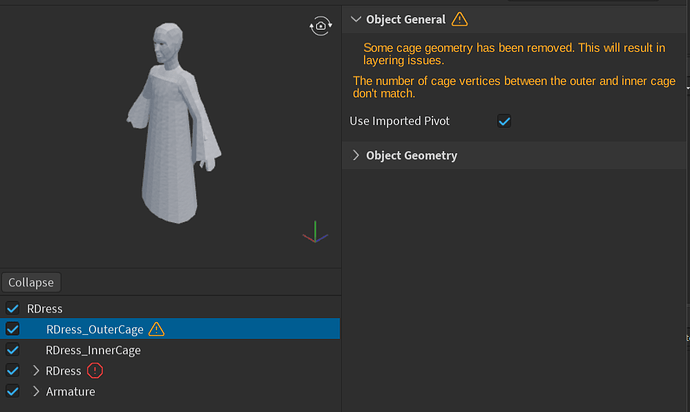
Task: Click the XYZ axis gizmo in preview
Action: pyautogui.click(x=315, y=235)
